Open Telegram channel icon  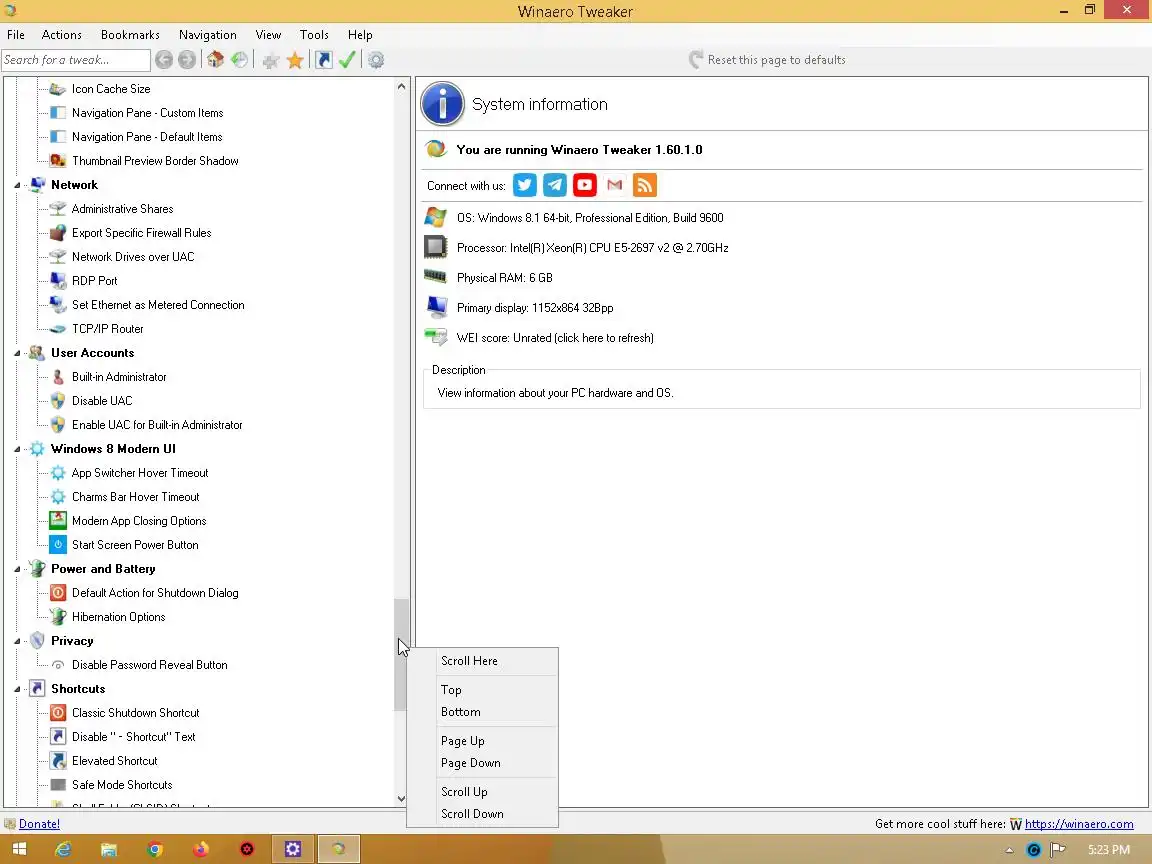555,185
